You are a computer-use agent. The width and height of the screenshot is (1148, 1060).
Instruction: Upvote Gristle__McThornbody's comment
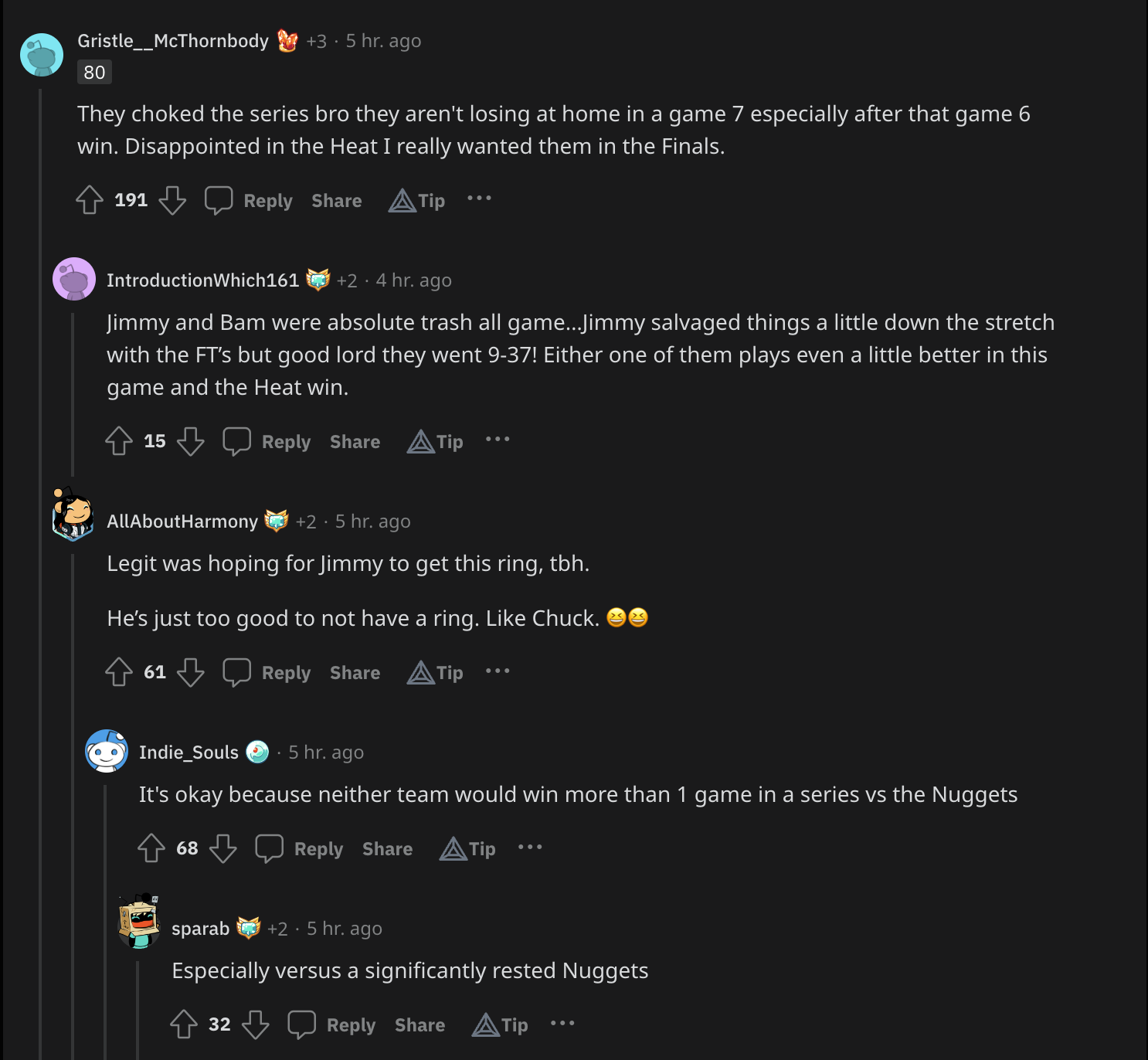coord(90,200)
